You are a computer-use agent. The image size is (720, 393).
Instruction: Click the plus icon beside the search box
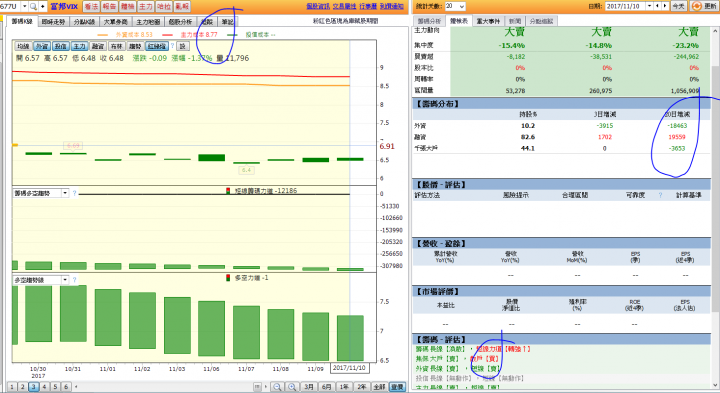43,6
